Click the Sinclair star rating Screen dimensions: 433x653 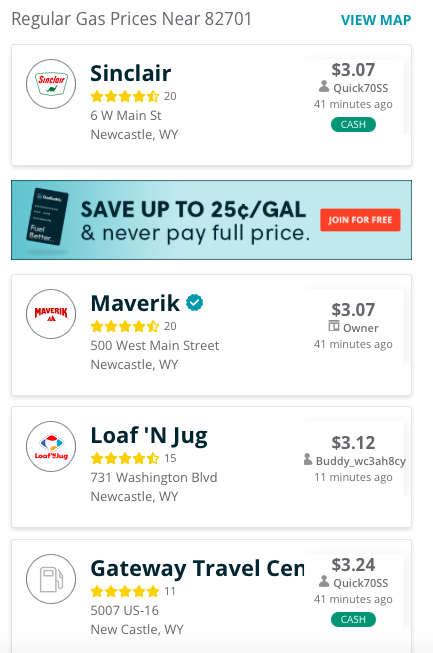point(125,96)
